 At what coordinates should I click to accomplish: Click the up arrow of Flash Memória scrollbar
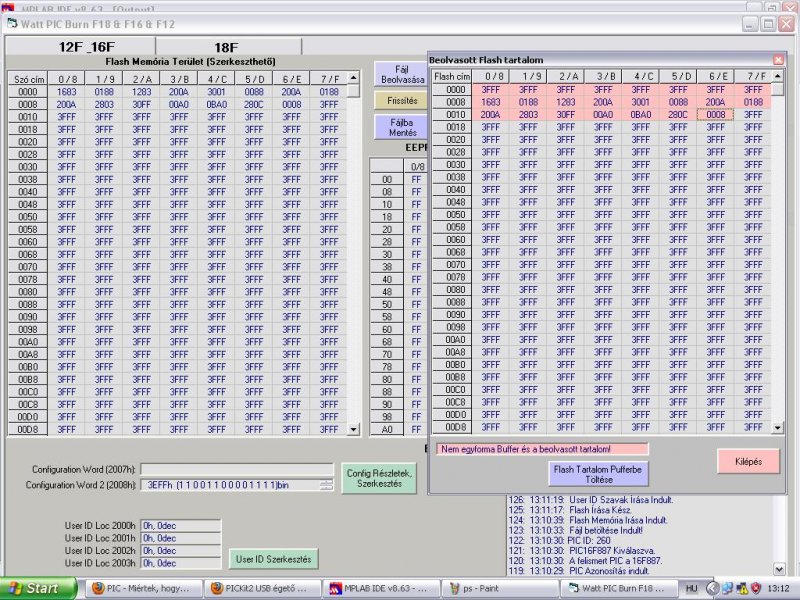[353, 78]
